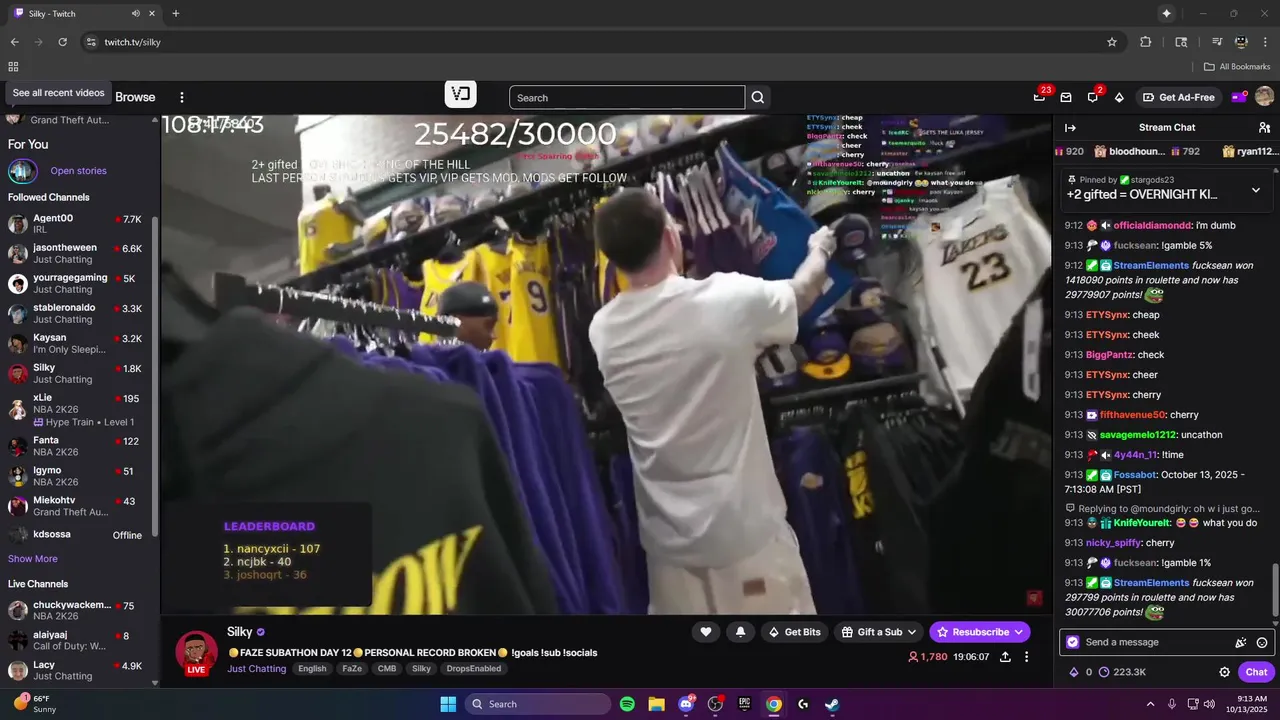Screen dimensions: 1280x720
Task: Open Chrome apps grid icon in bookmarks bar
Action: (13, 67)
